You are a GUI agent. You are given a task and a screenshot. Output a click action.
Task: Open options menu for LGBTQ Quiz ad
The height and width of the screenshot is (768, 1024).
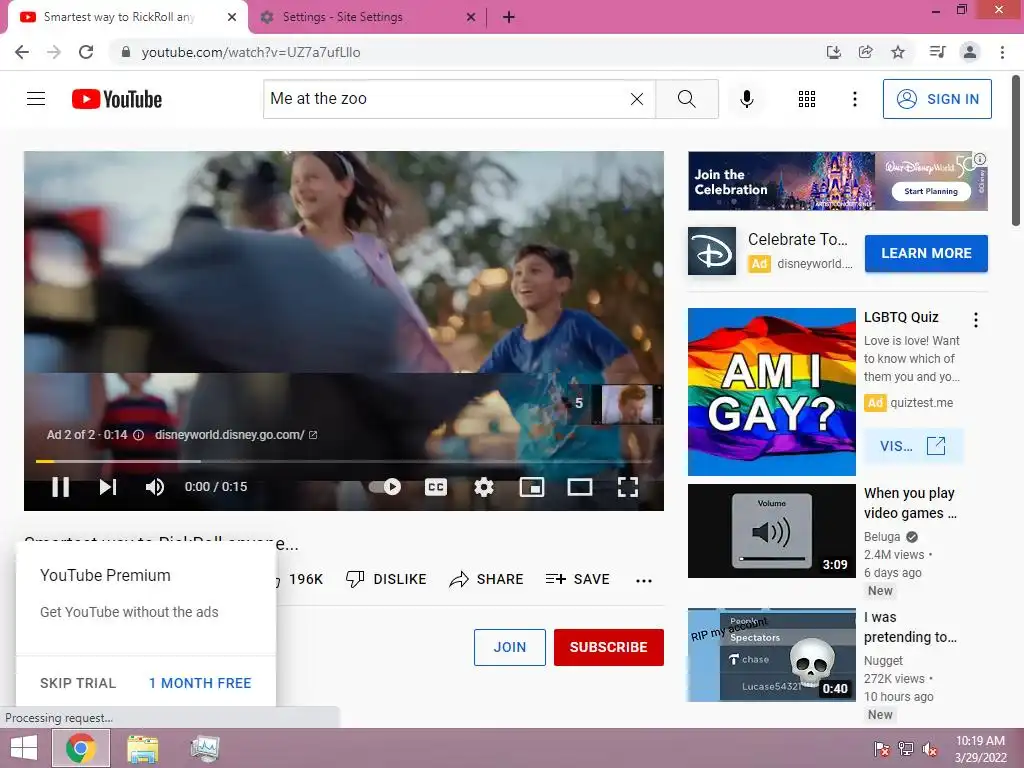point(976,319)
